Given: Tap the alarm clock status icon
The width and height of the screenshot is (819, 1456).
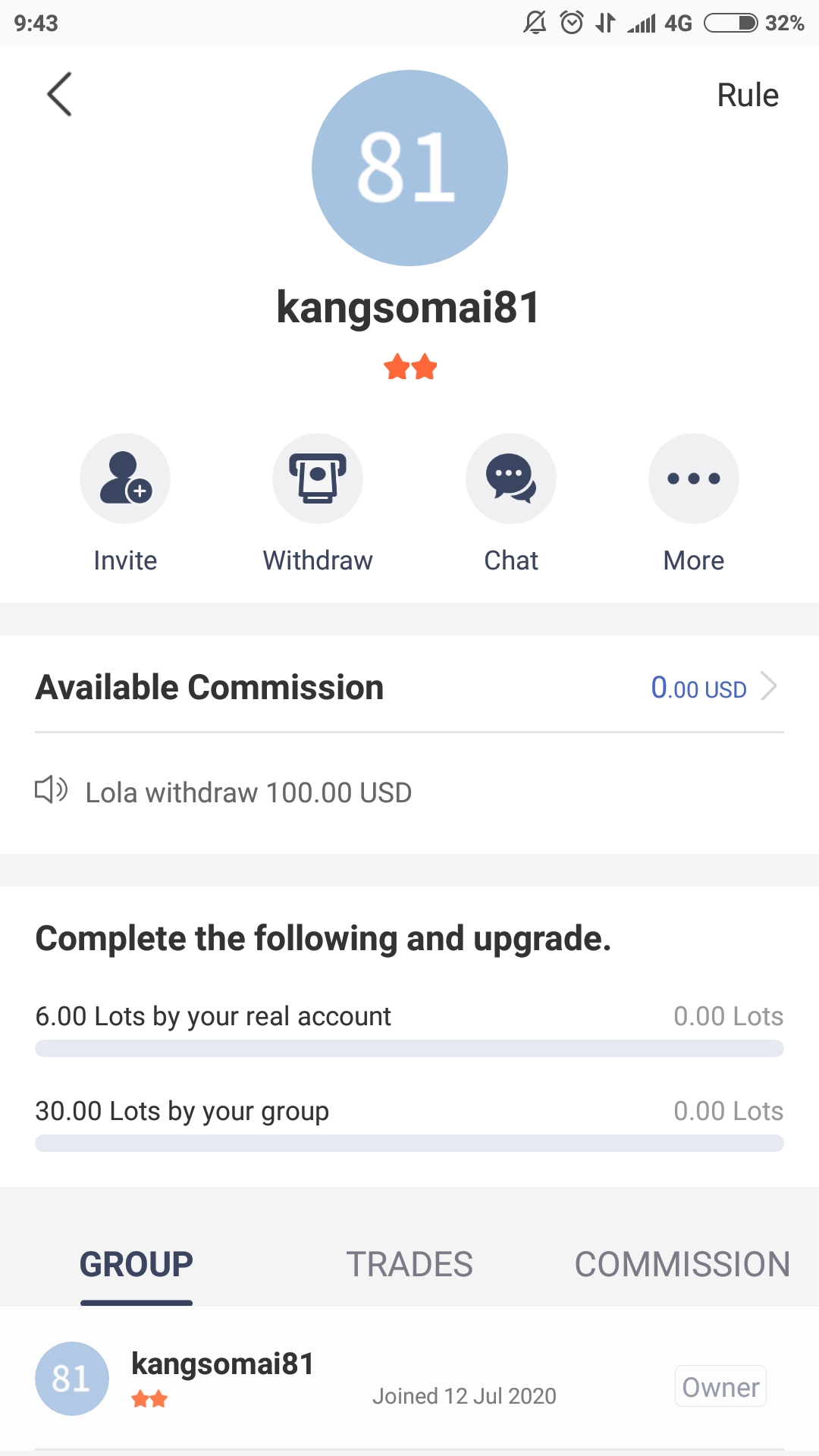Looking at the screenshot, I should click(572, 23).
